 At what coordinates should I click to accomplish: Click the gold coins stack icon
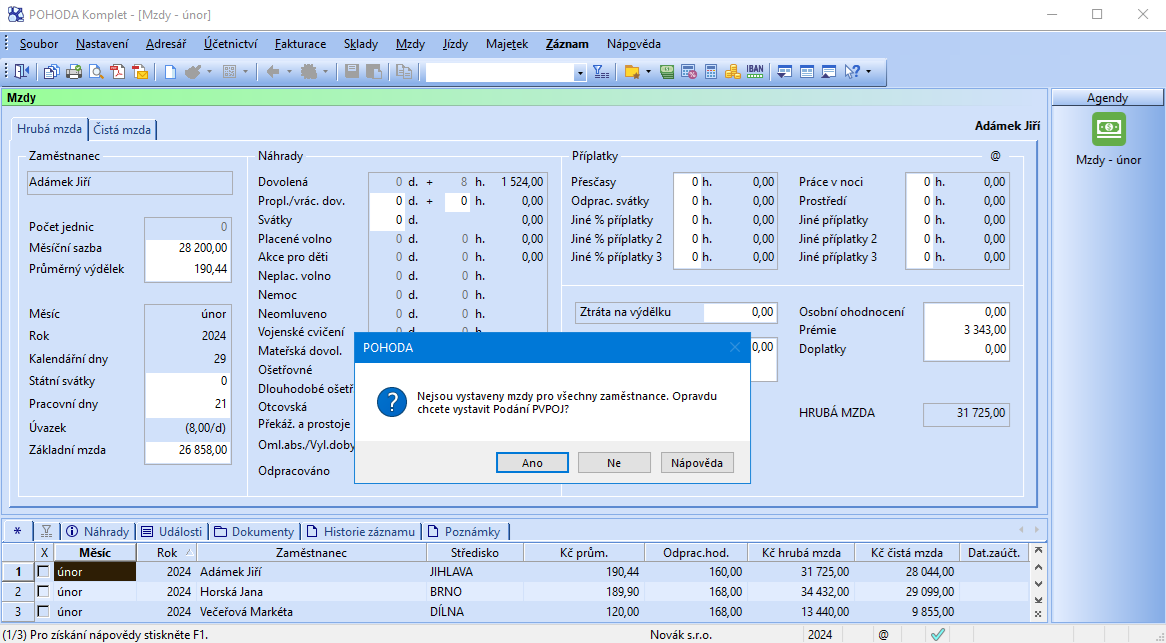click(732, 71)
